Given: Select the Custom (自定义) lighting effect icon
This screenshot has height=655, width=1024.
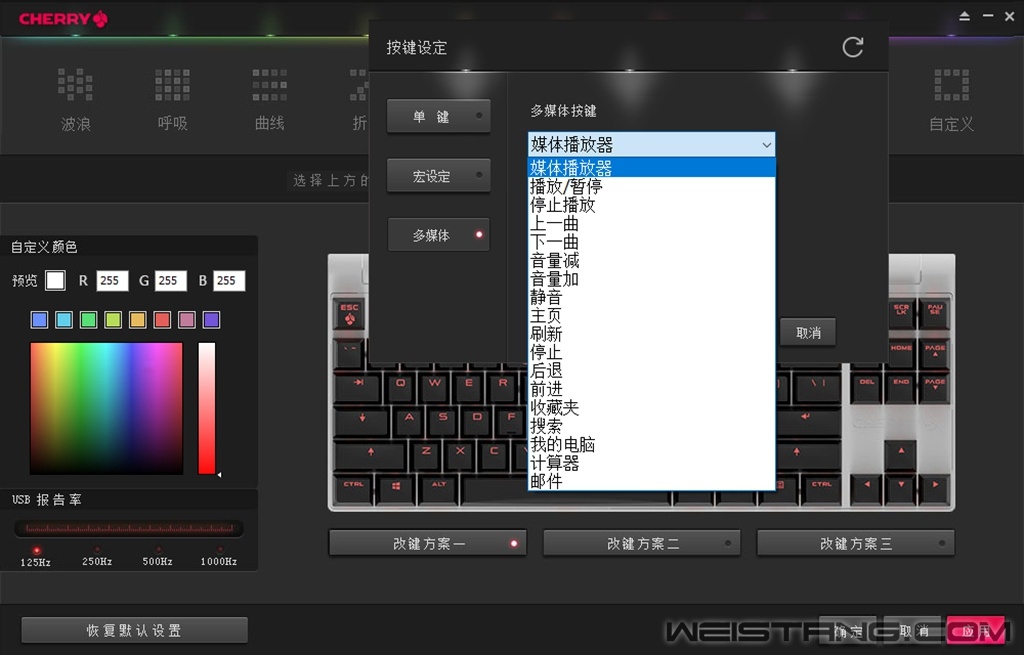Looking at the screenshot, I should pyautogui.click(x=951, y=85).
